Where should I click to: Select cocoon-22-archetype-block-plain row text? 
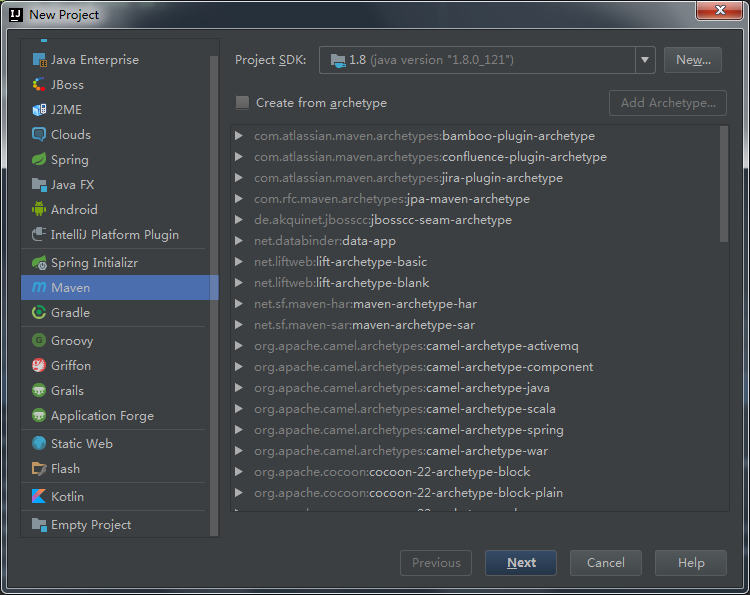click(x=408, y=493)
